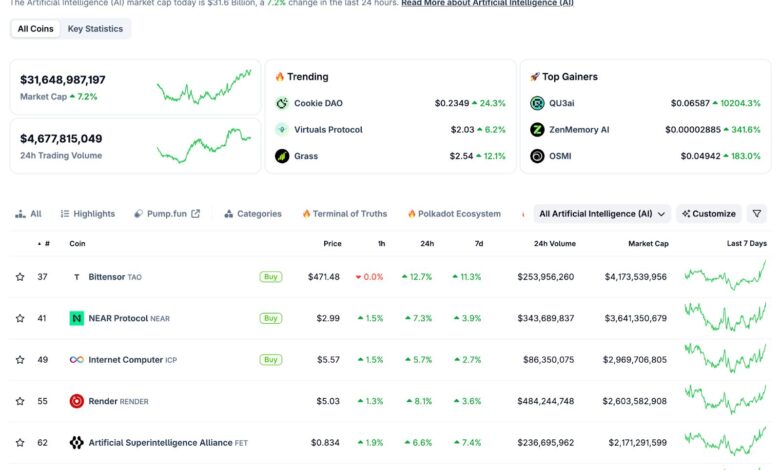
Task: Click the $0.834 price value
Action: coord(325,443)
